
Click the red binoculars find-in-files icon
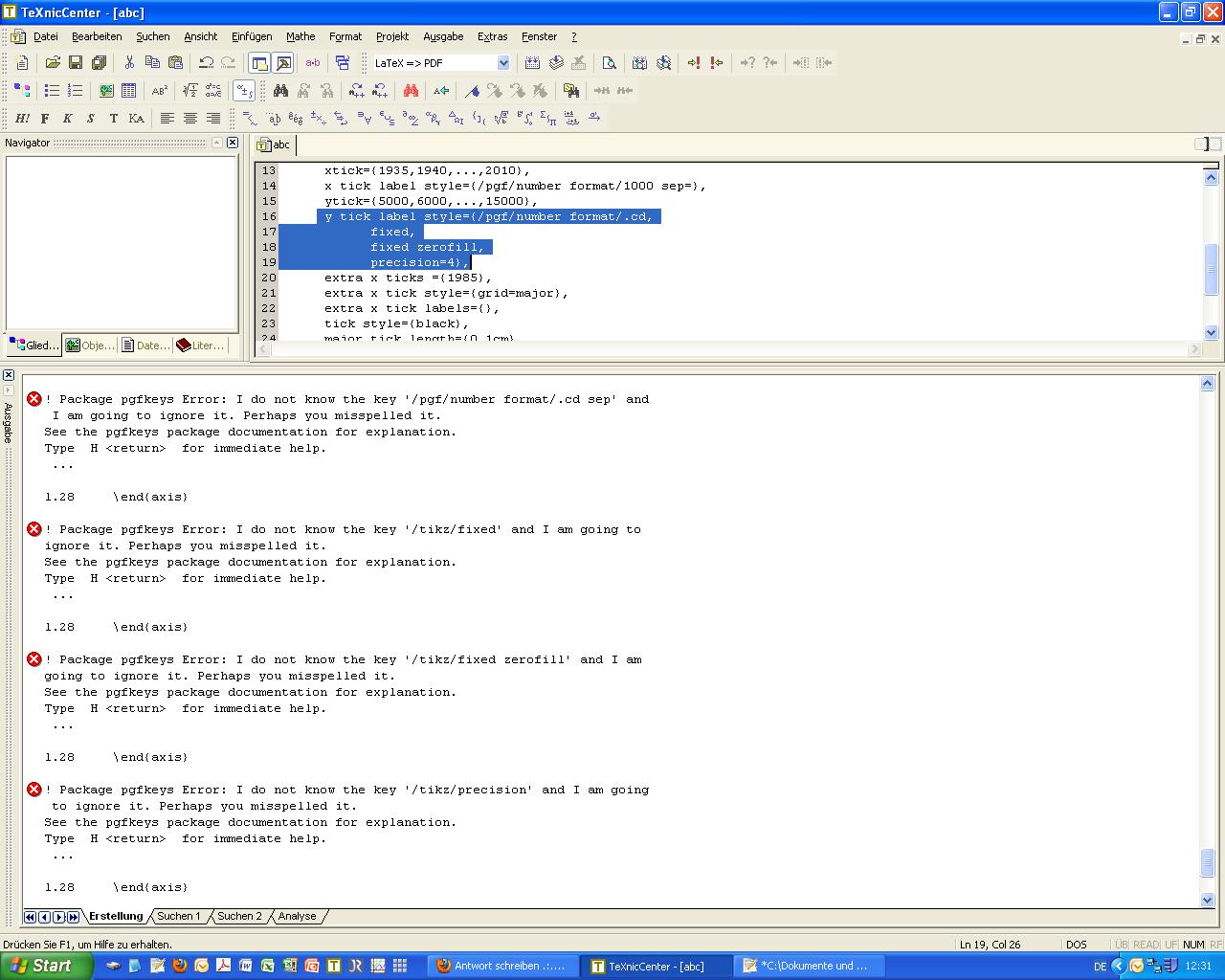[411, 91]
